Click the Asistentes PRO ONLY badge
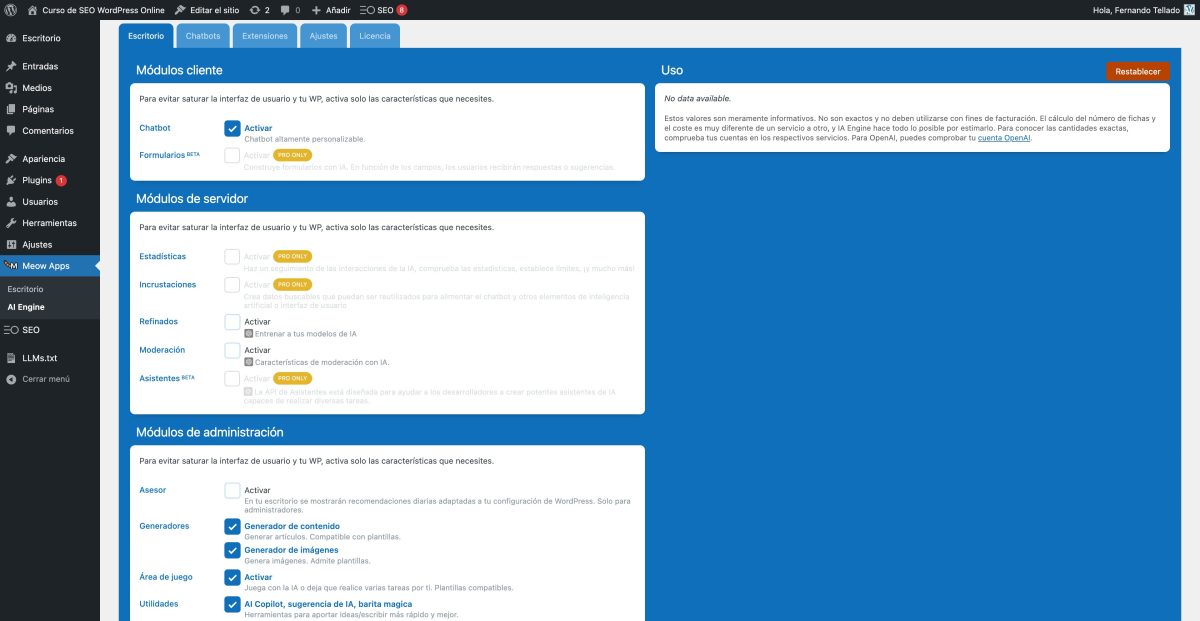1200x621 pixels. pyautogui.click(x=292, y=378)
